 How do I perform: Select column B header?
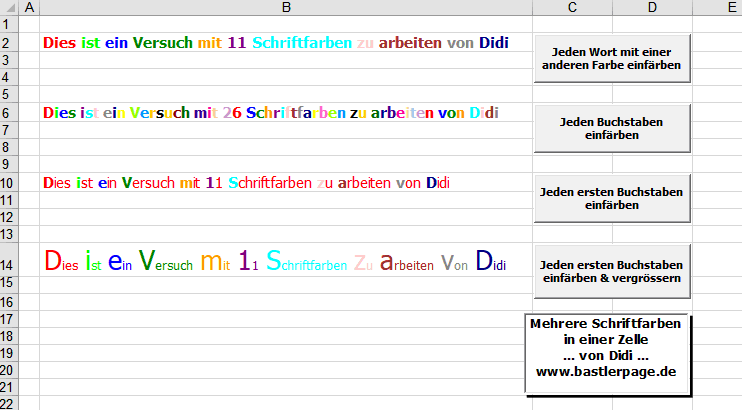(285, 8)
